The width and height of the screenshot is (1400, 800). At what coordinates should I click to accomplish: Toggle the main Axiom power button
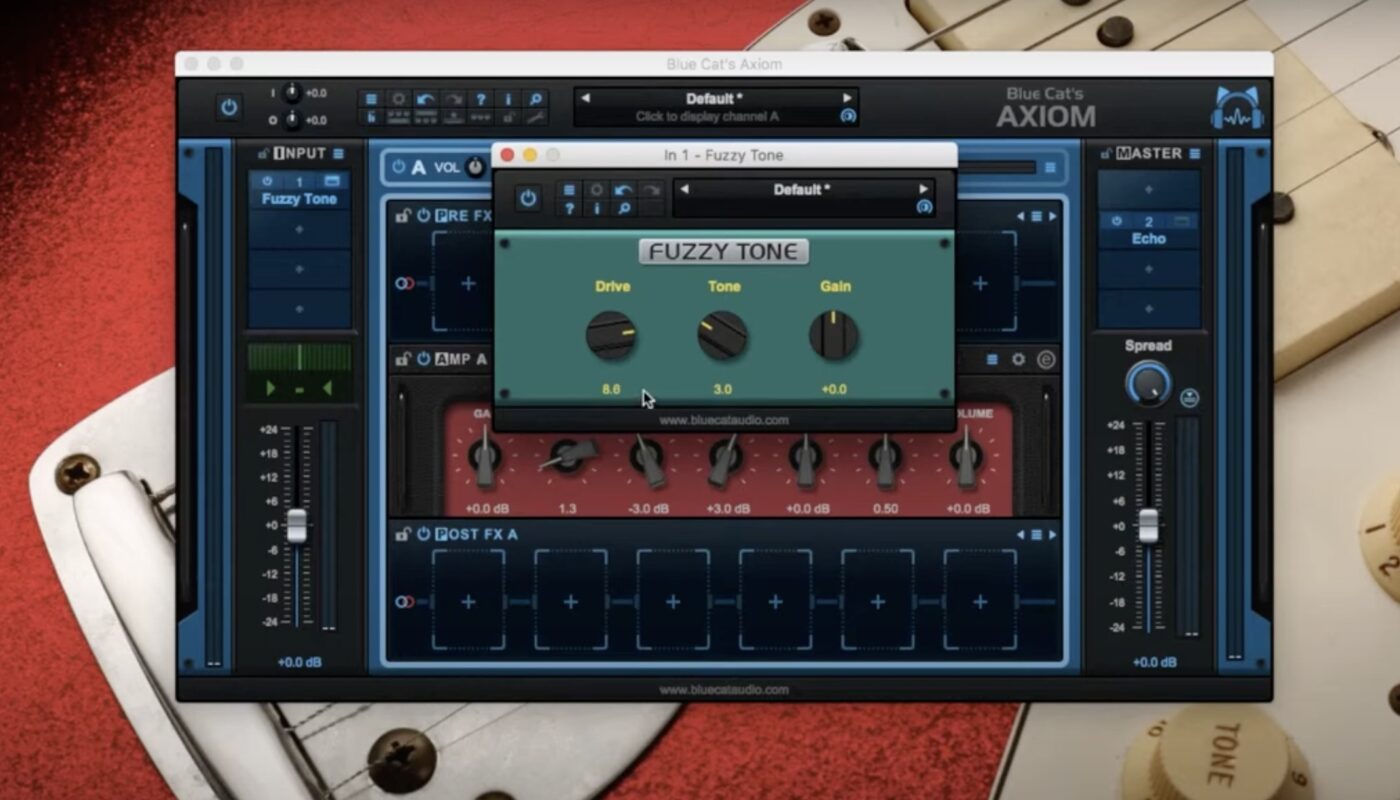coord(229,107)
